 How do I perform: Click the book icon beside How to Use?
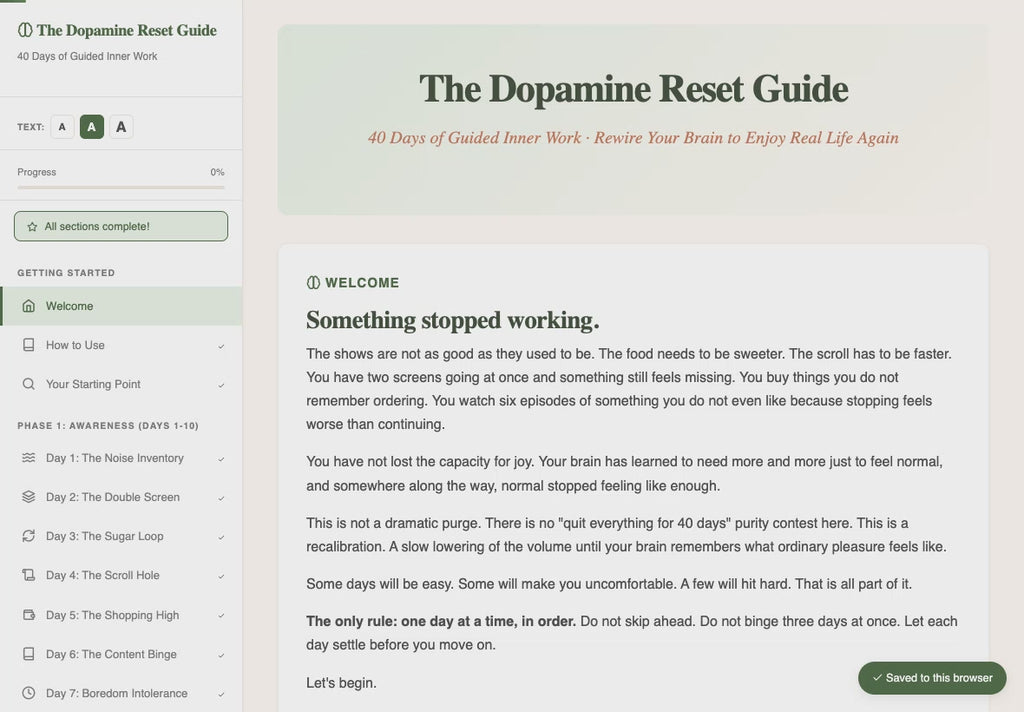point(29,345)
